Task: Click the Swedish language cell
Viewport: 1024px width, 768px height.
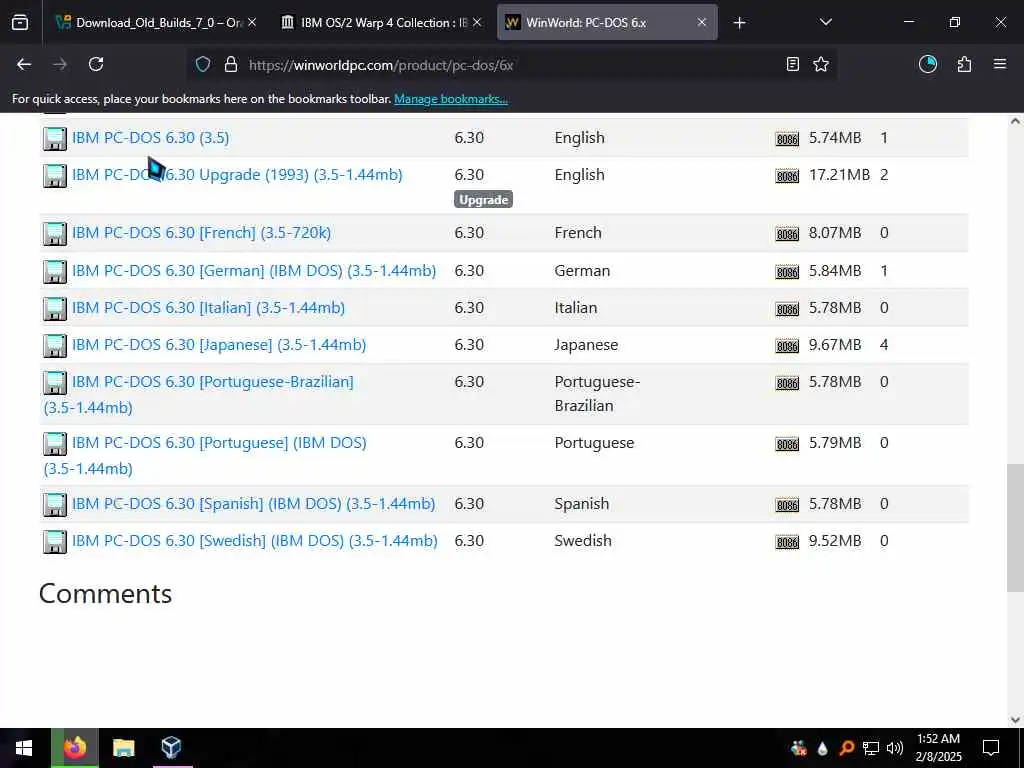Action: click(583, 541)
